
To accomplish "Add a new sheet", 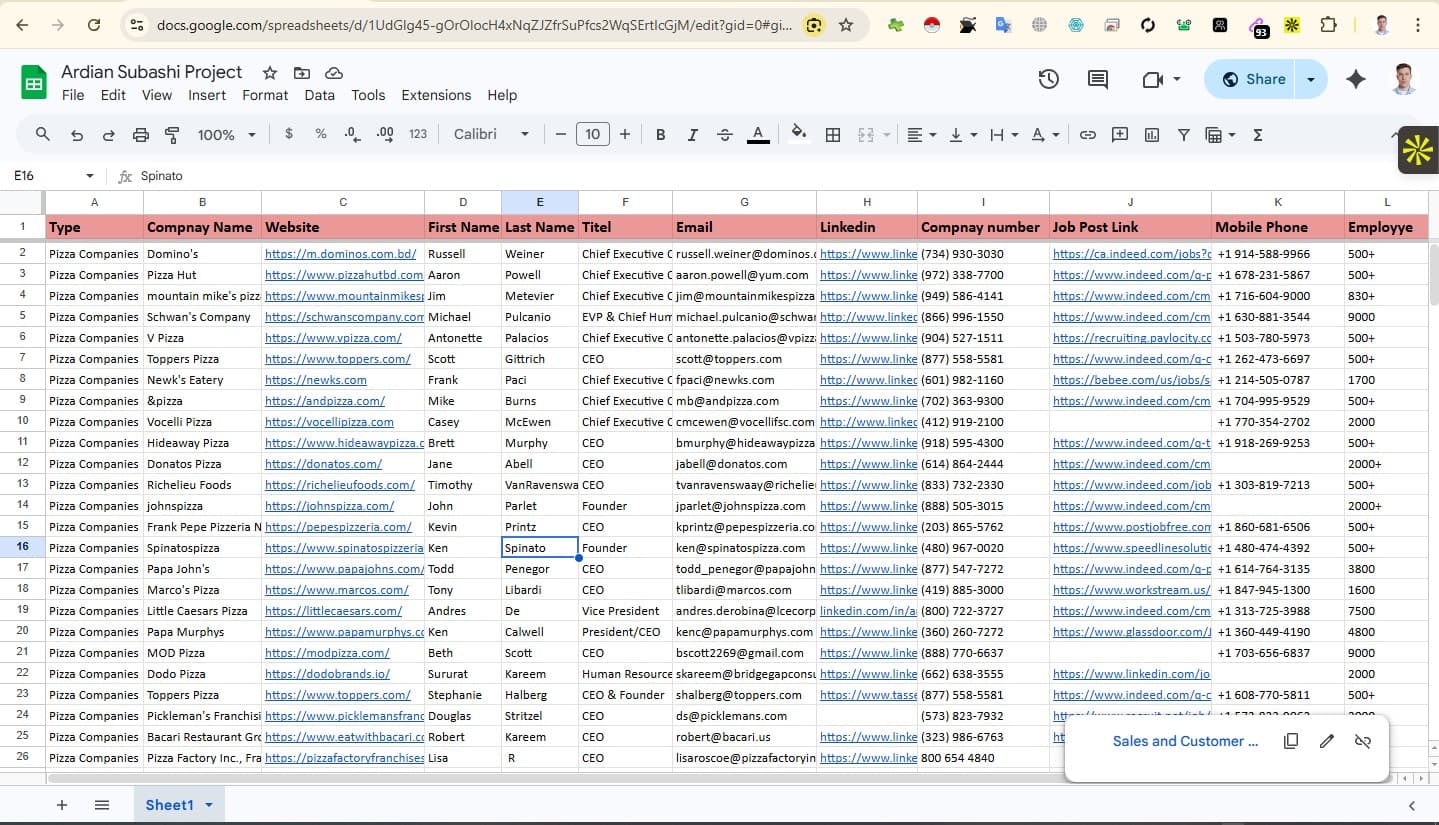I will coord(62,805).
